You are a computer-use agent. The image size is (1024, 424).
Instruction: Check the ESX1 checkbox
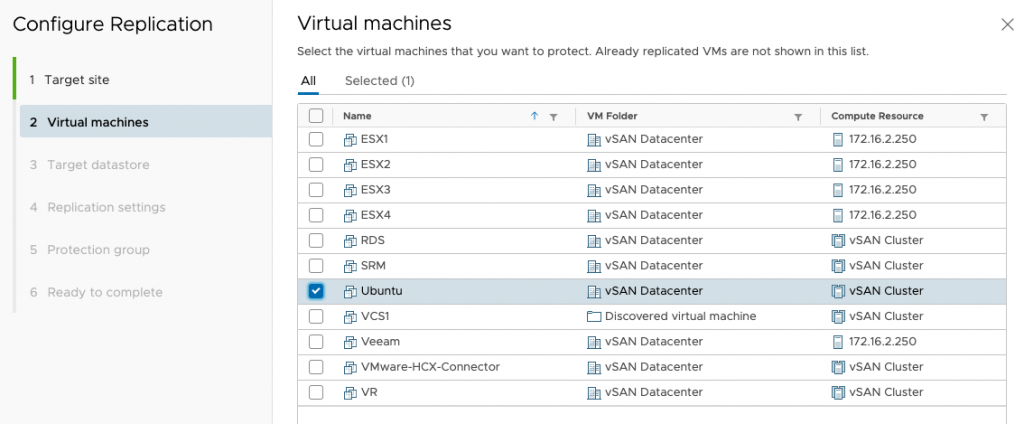pos(316,139)
